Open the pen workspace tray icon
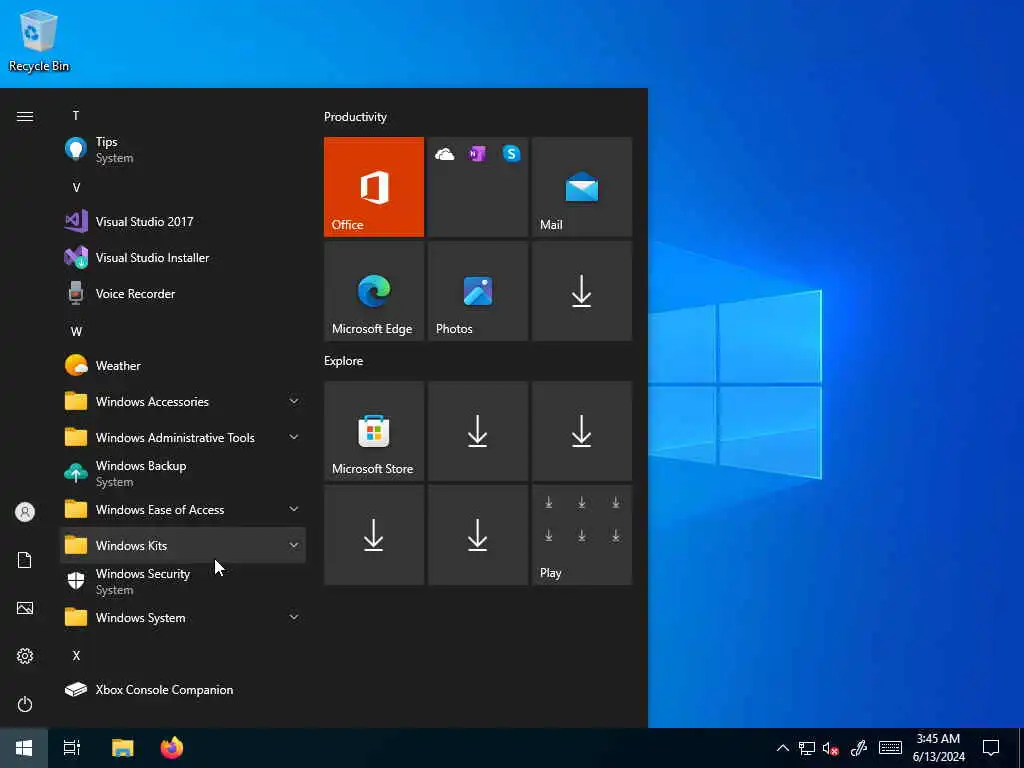This screenshot has height=768, width=1024. pyautogui.click(x=858, y=748)
